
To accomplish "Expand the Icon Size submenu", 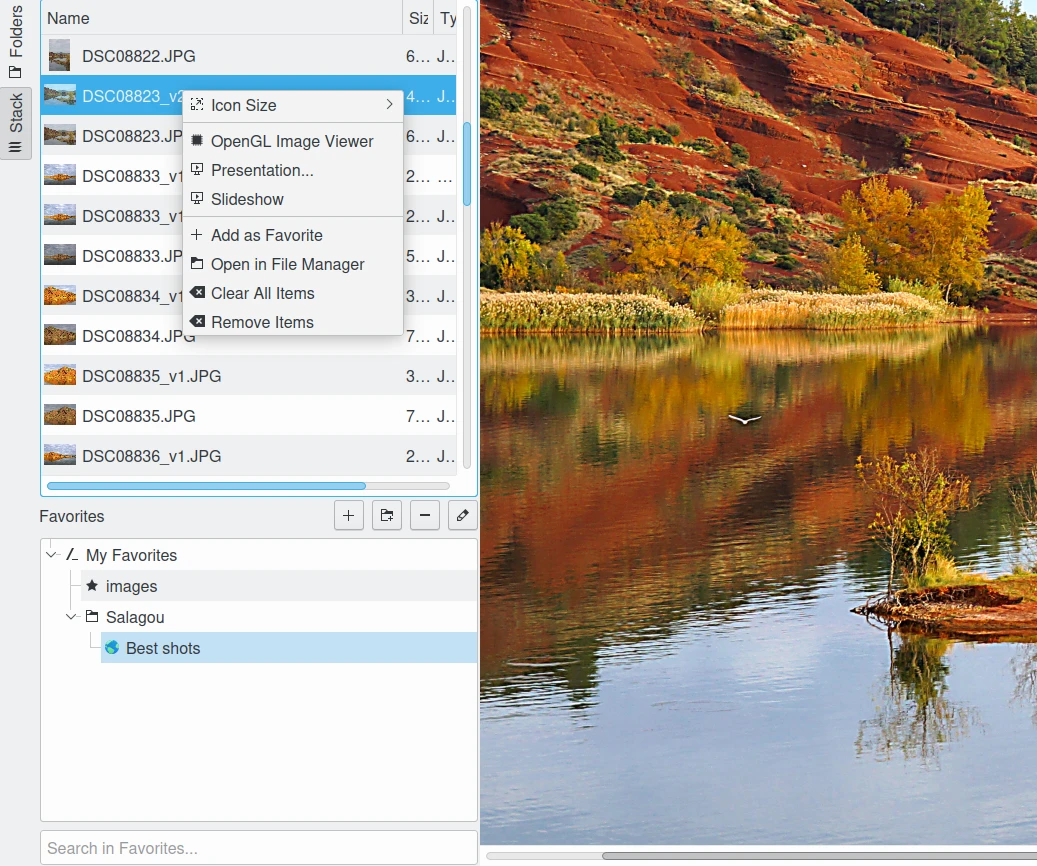I will click(x=292, y=105).
